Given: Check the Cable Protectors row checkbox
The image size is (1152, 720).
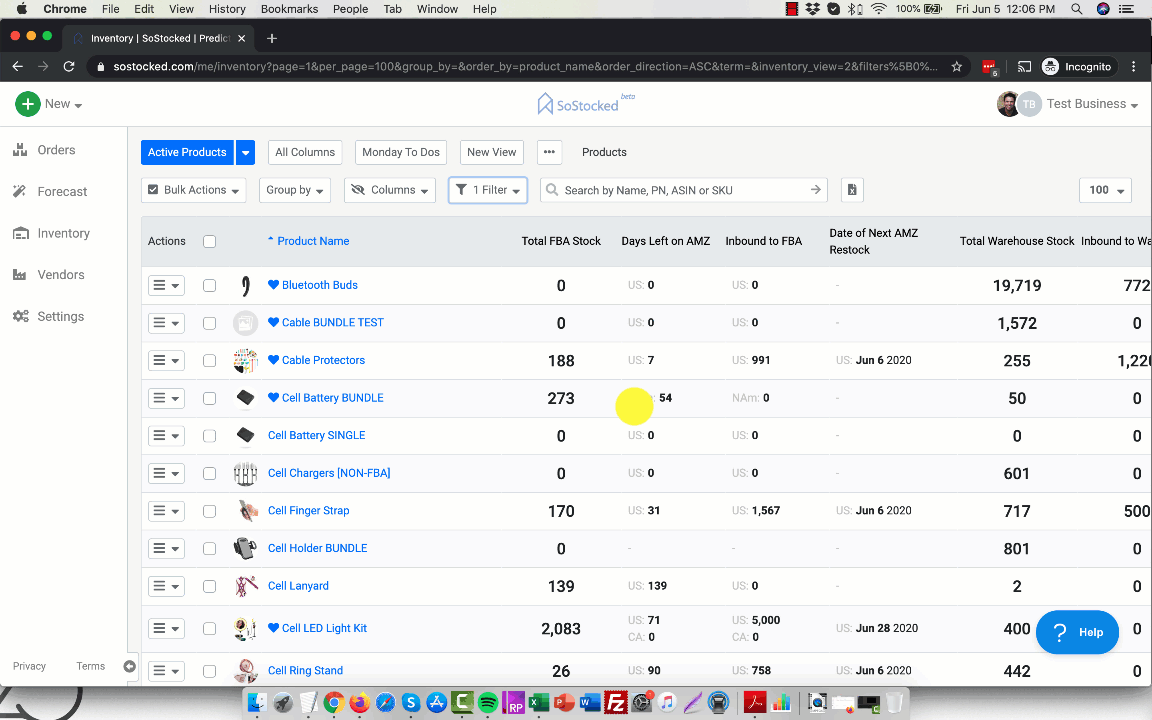Looking at the screenshot, I should tap(209, 361).
